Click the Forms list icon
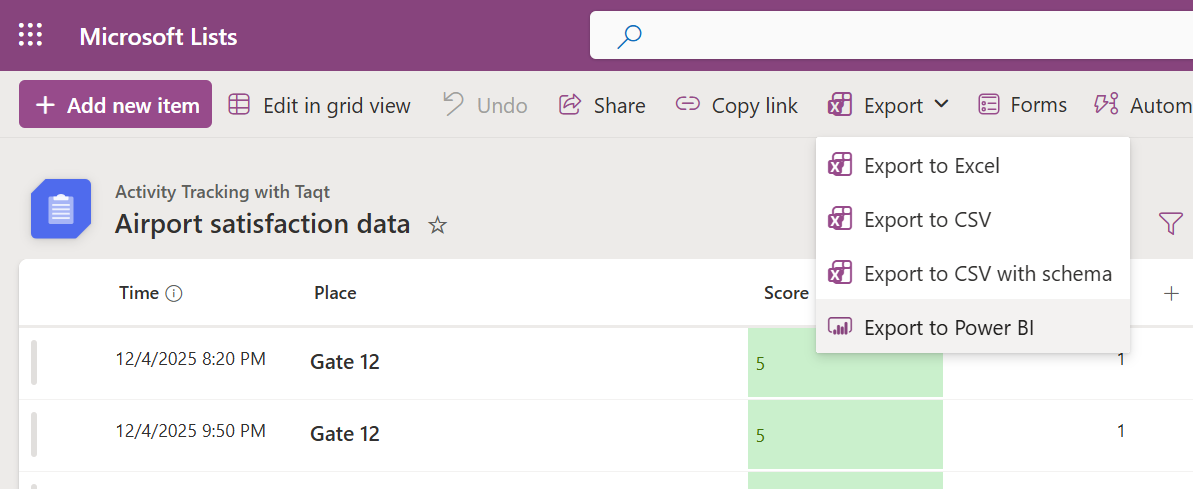Image resolution: width=1193 pixels, height=489 pixels. point(988,104)
